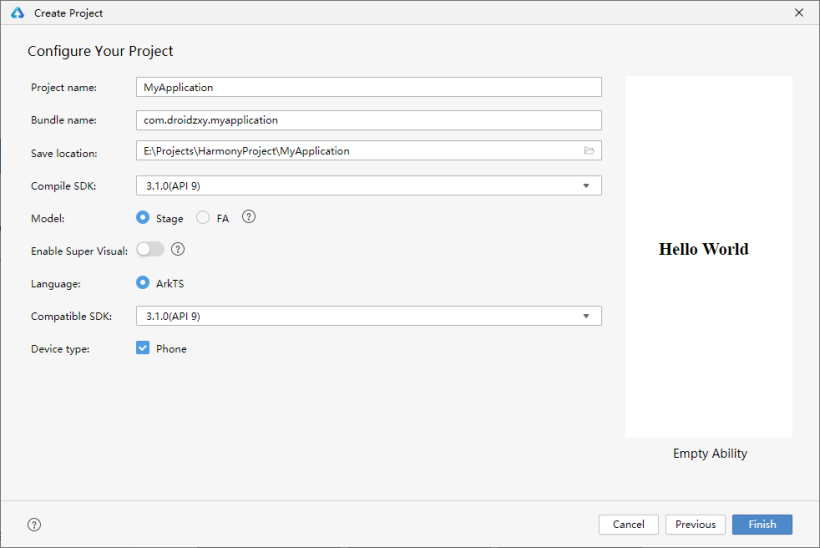Click the Project name input field
The width and height of the screenshot is (820, 548).
pos(369,87)
